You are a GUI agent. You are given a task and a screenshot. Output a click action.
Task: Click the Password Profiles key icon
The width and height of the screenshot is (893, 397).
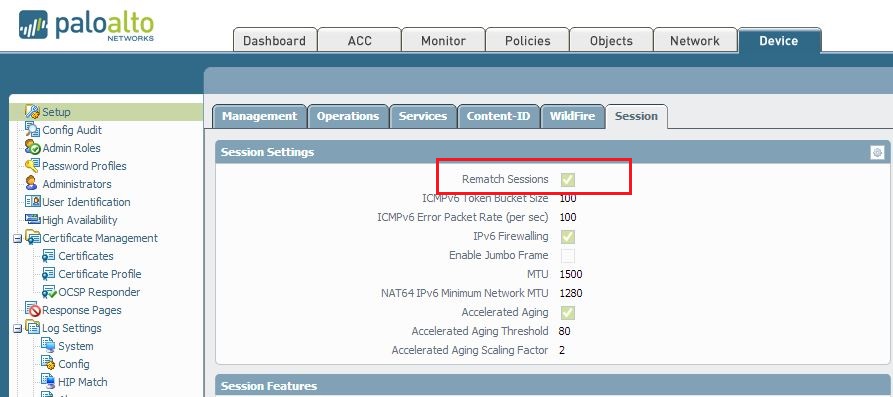pyautogui.click(x=32, y=166)
